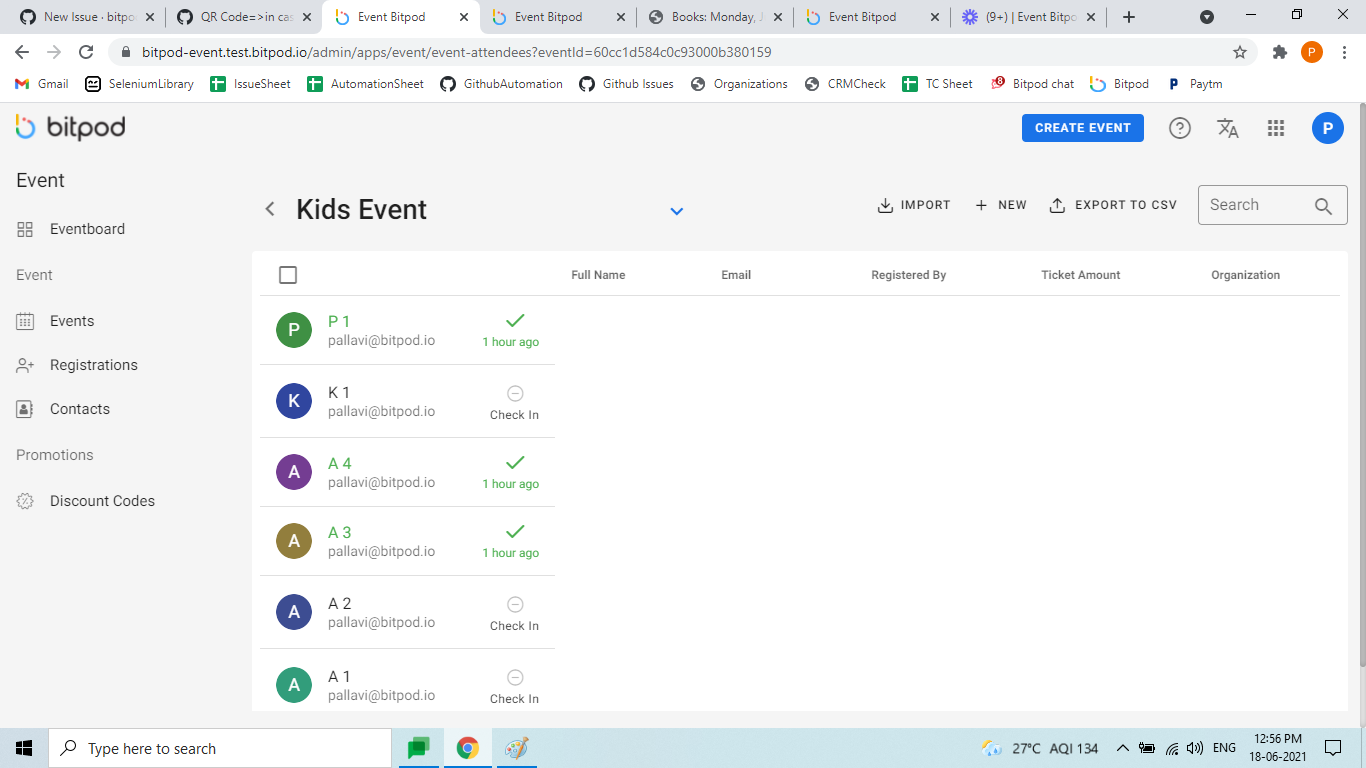Viewport: 1366px width, 768px height.
Task: Click the Discount Codes badge icon
Action: tap(26, 501)
